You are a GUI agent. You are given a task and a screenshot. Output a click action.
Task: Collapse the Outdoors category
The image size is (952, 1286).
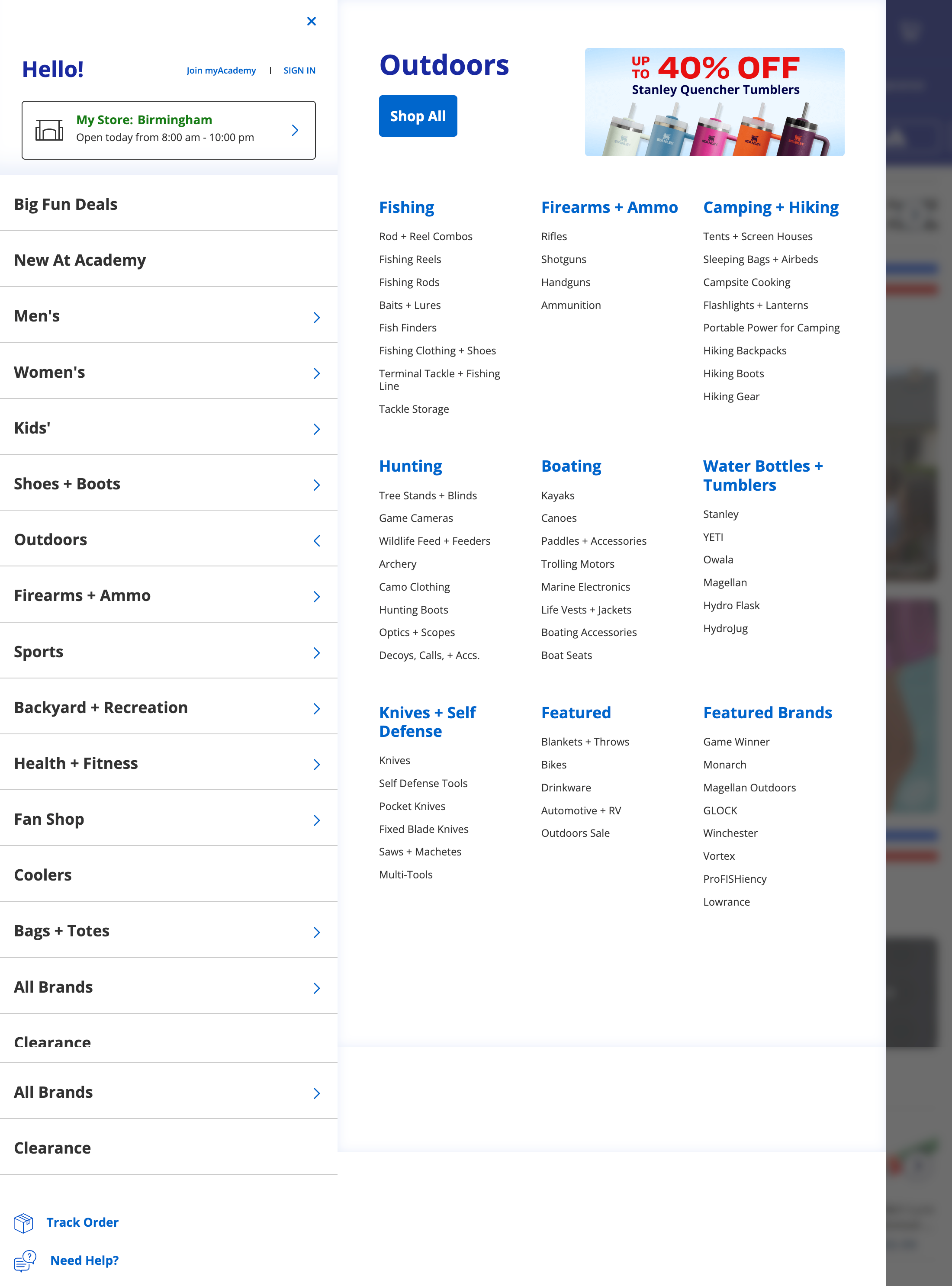tap(317, 540)
